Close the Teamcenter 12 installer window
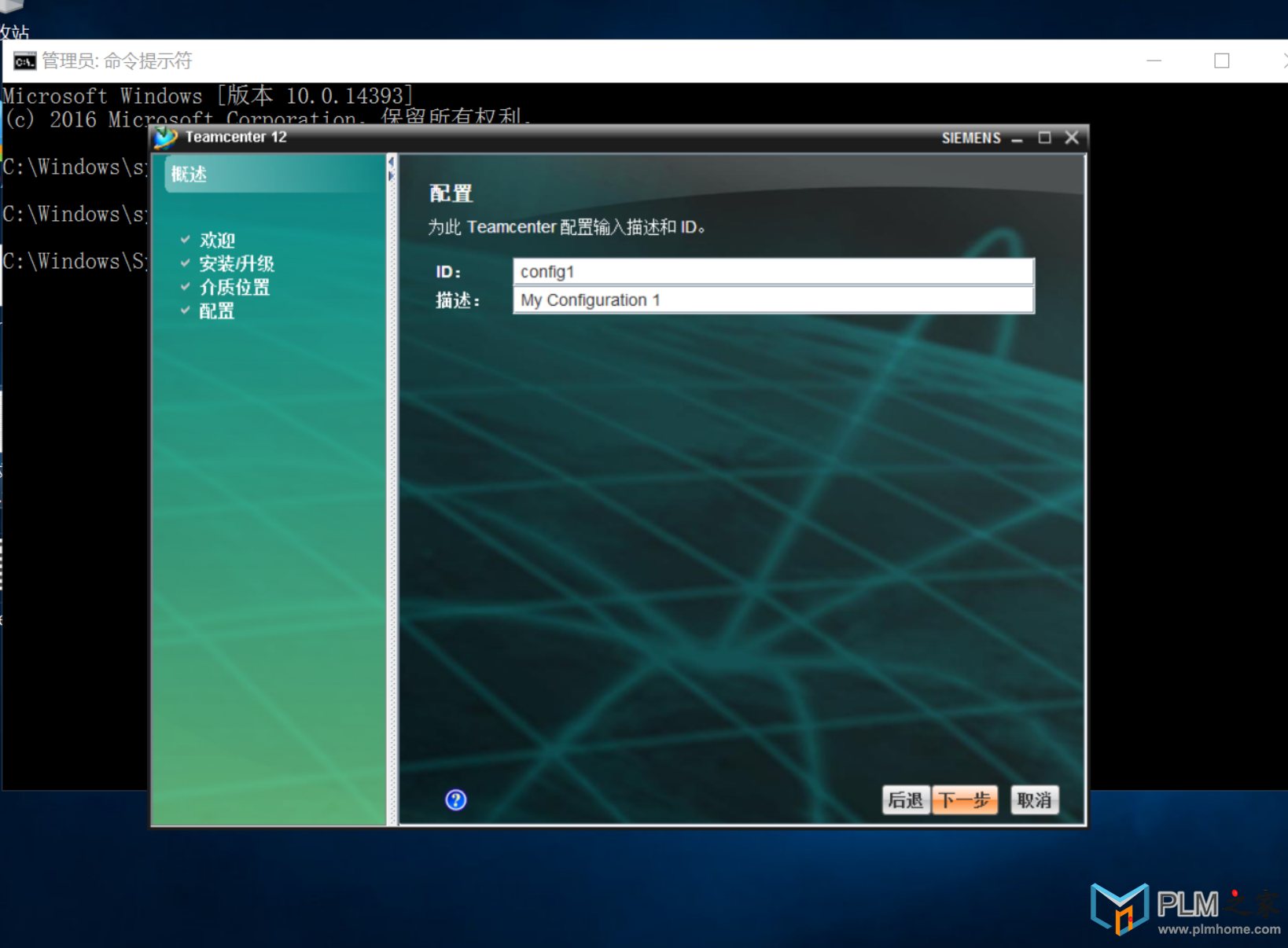Viewport: 1288px width, 948px height. click(x=1071, y=138)
